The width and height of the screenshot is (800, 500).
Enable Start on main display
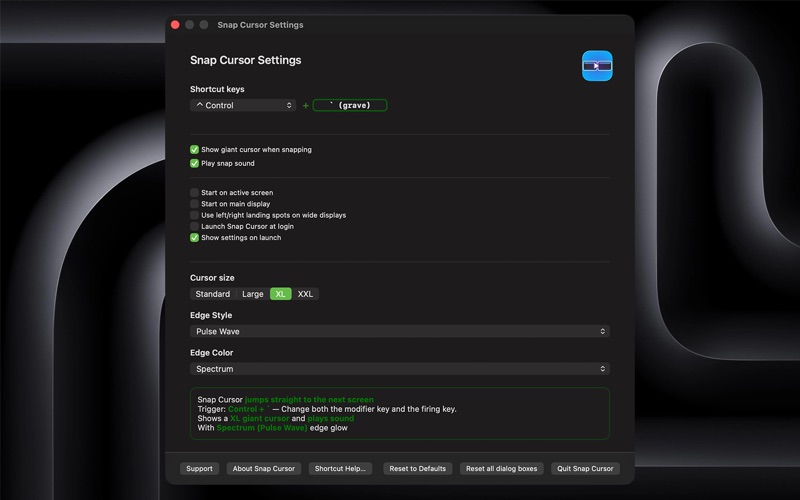point(194,204)
